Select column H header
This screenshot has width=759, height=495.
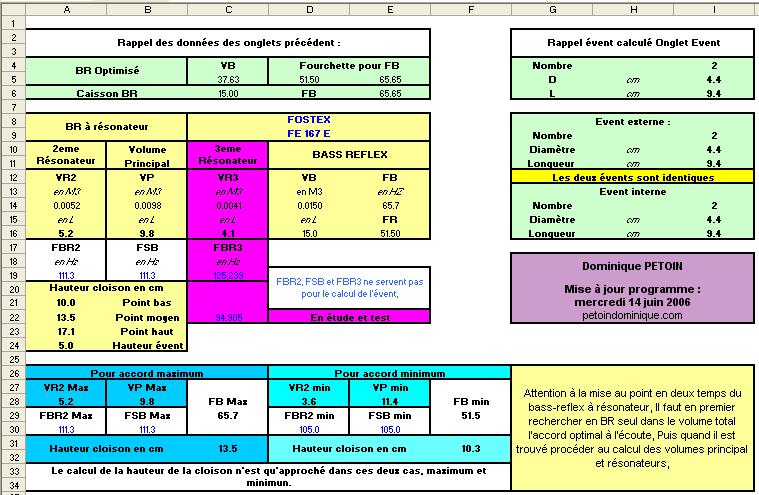tap(633, 9)
